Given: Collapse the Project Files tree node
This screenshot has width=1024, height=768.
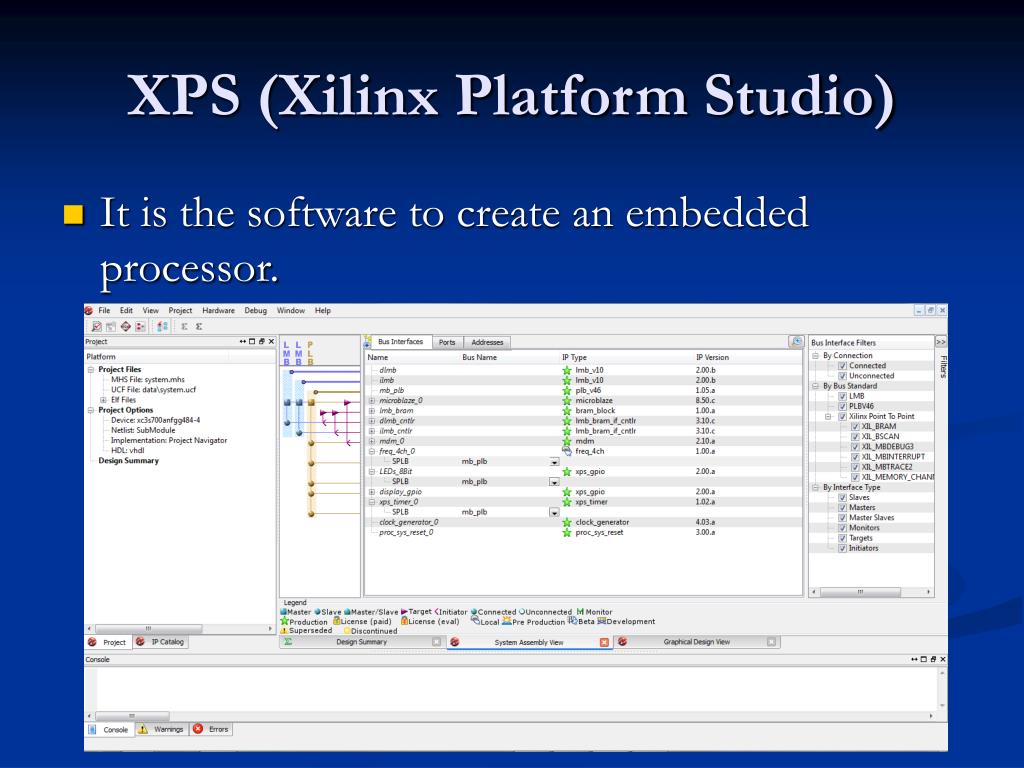Looking at the screenshot, I should [x=91, y=370].
